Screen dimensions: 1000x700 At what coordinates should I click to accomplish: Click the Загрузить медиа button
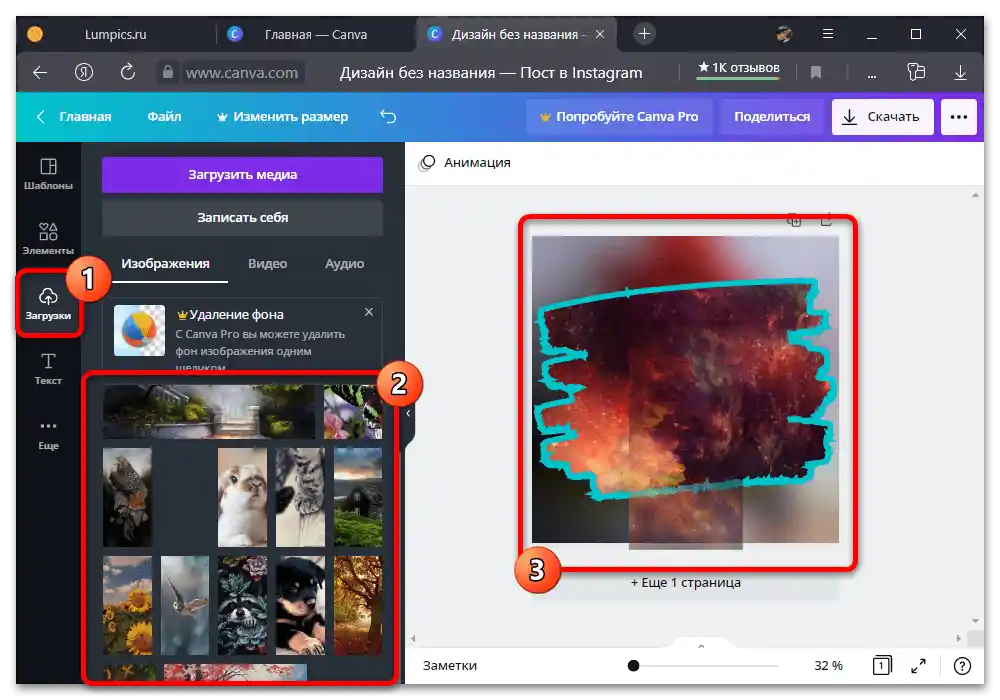[242, 175]
